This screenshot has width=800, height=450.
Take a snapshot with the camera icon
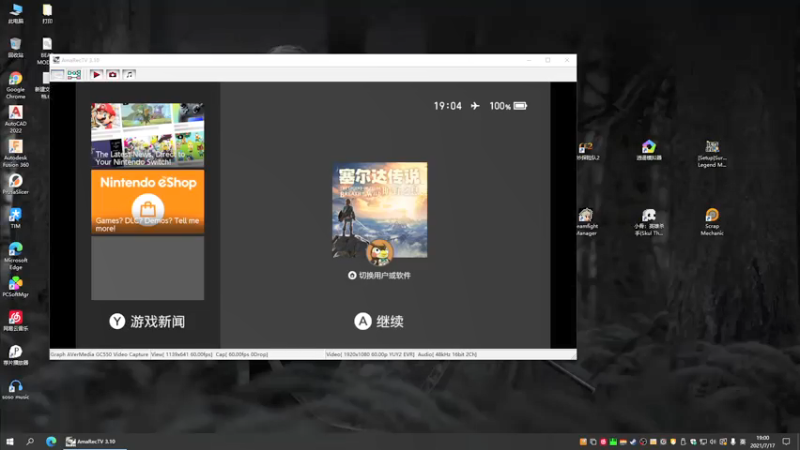click(113, 74)
